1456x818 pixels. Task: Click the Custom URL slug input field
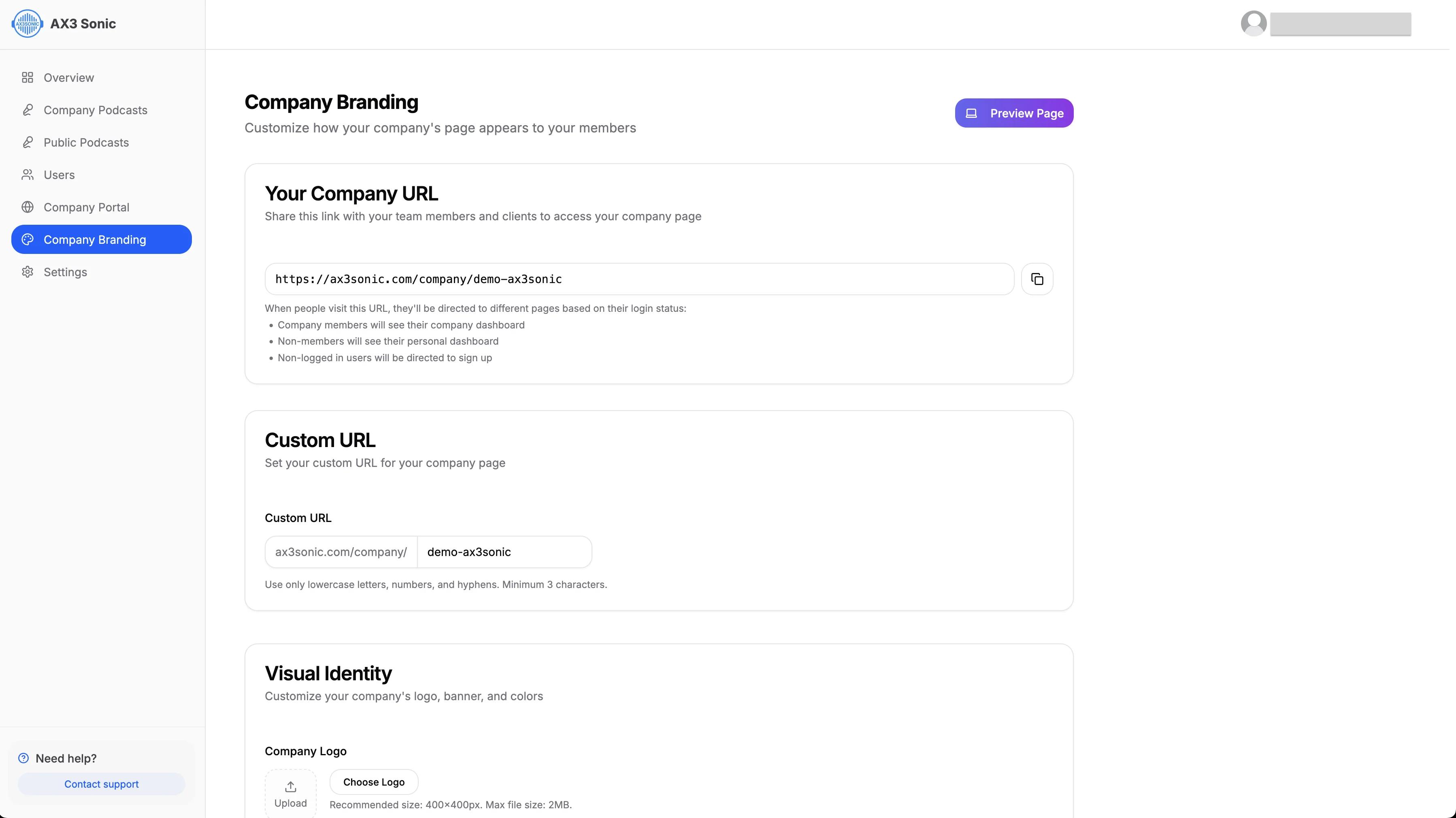[x=504, y=552]
